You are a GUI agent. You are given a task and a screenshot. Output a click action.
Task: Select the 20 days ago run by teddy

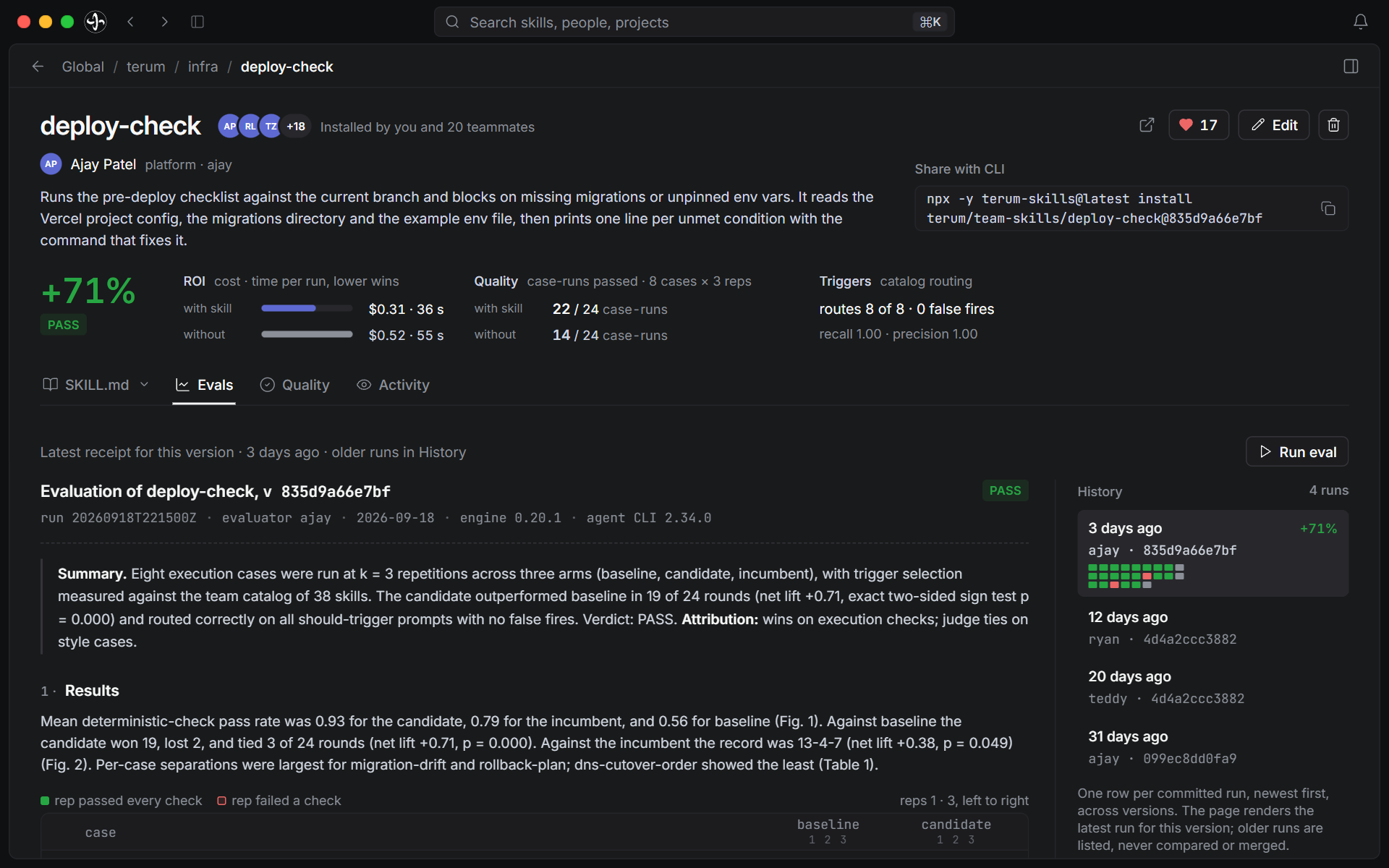click(x=1213, y=687)
